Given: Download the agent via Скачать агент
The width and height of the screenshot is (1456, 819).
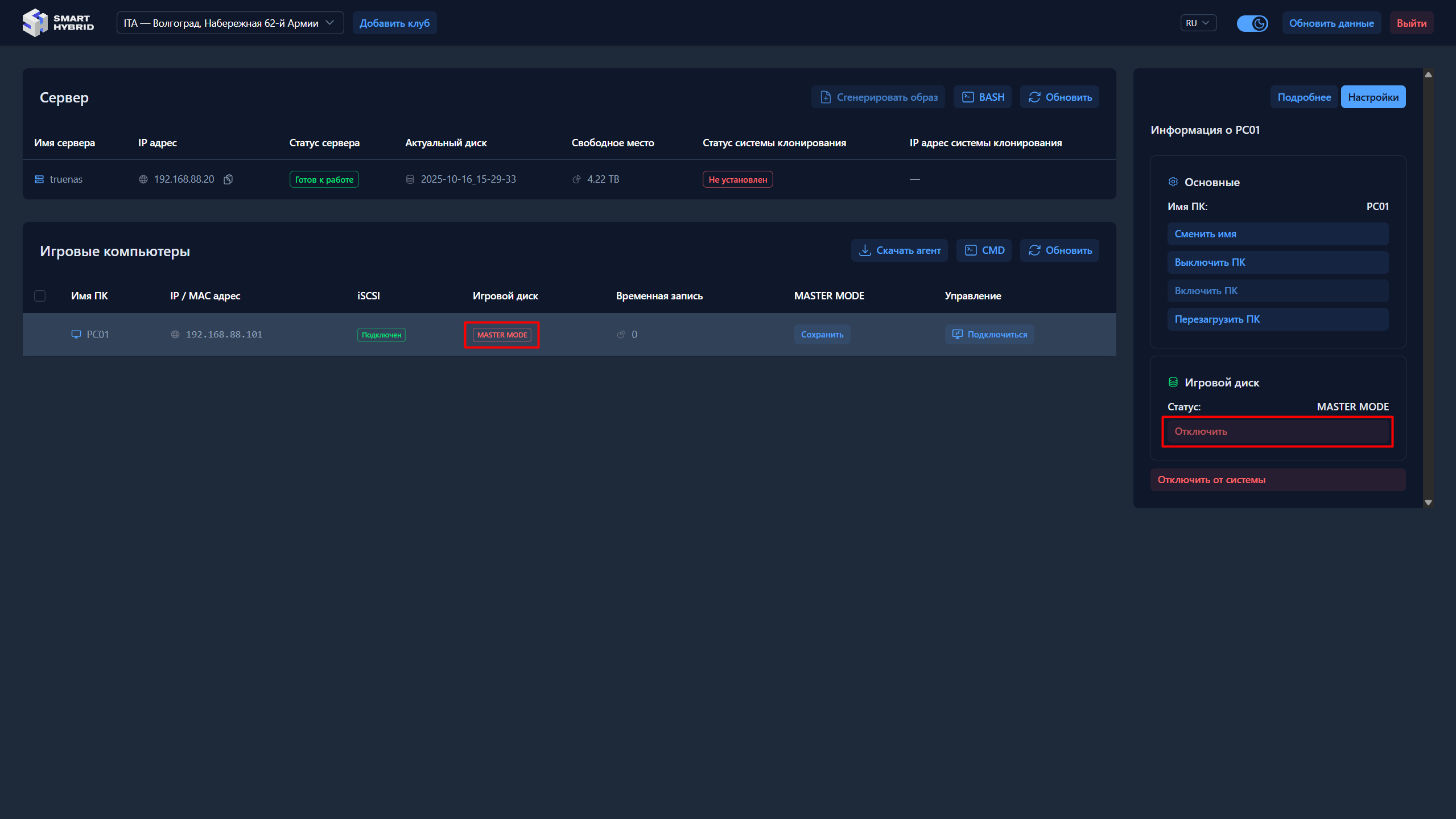Looking at the screenshot, I should [899, 250].
